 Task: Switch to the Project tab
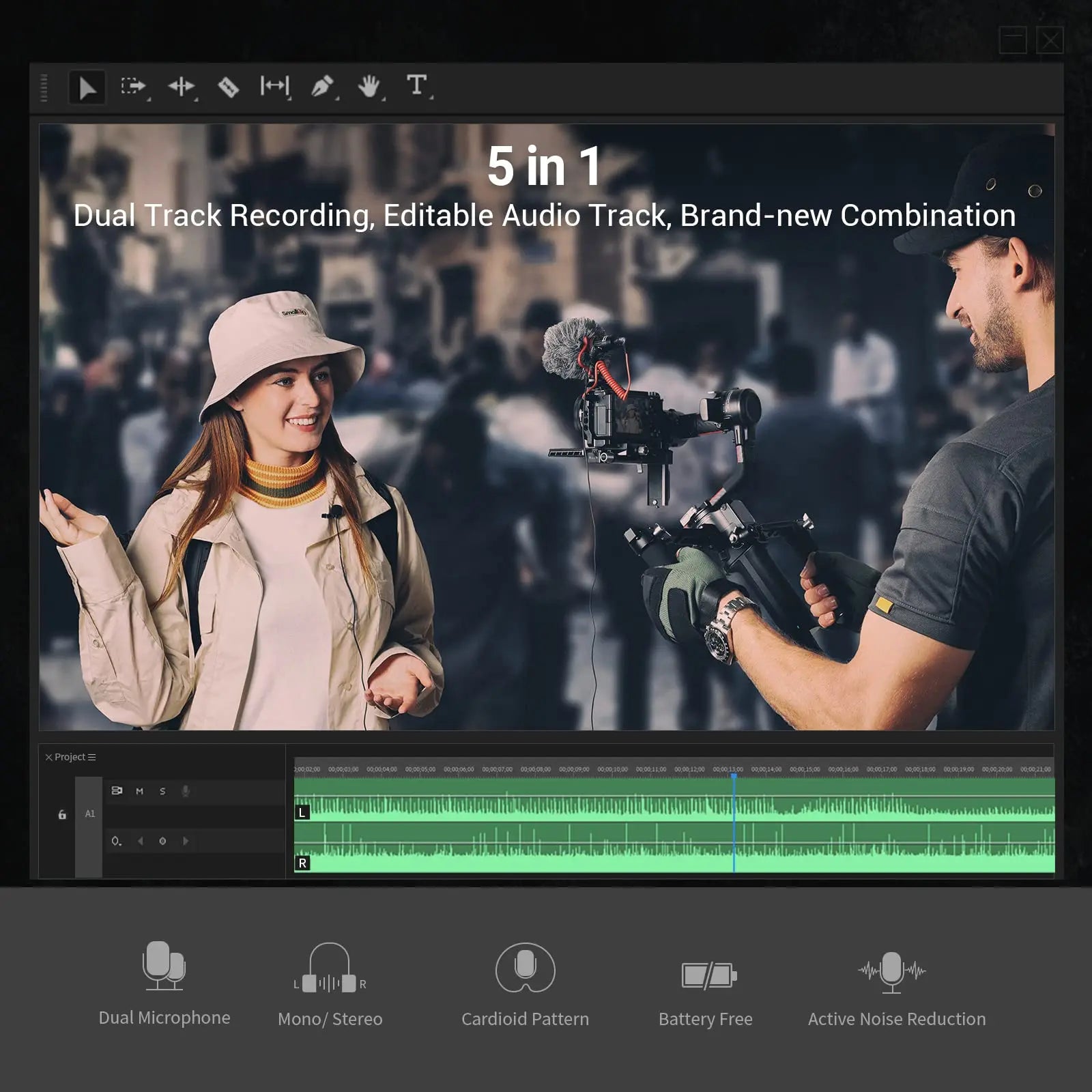(72, 758)
